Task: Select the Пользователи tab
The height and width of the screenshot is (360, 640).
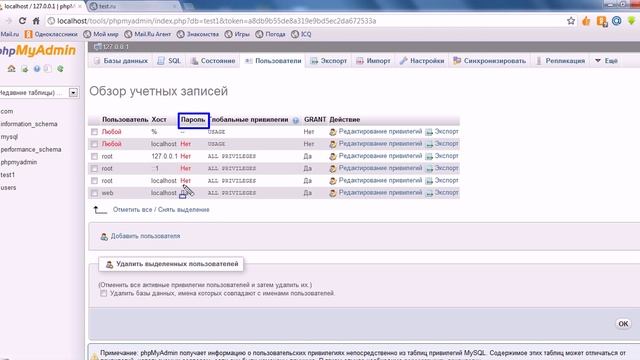Action: tap(273, 61)
